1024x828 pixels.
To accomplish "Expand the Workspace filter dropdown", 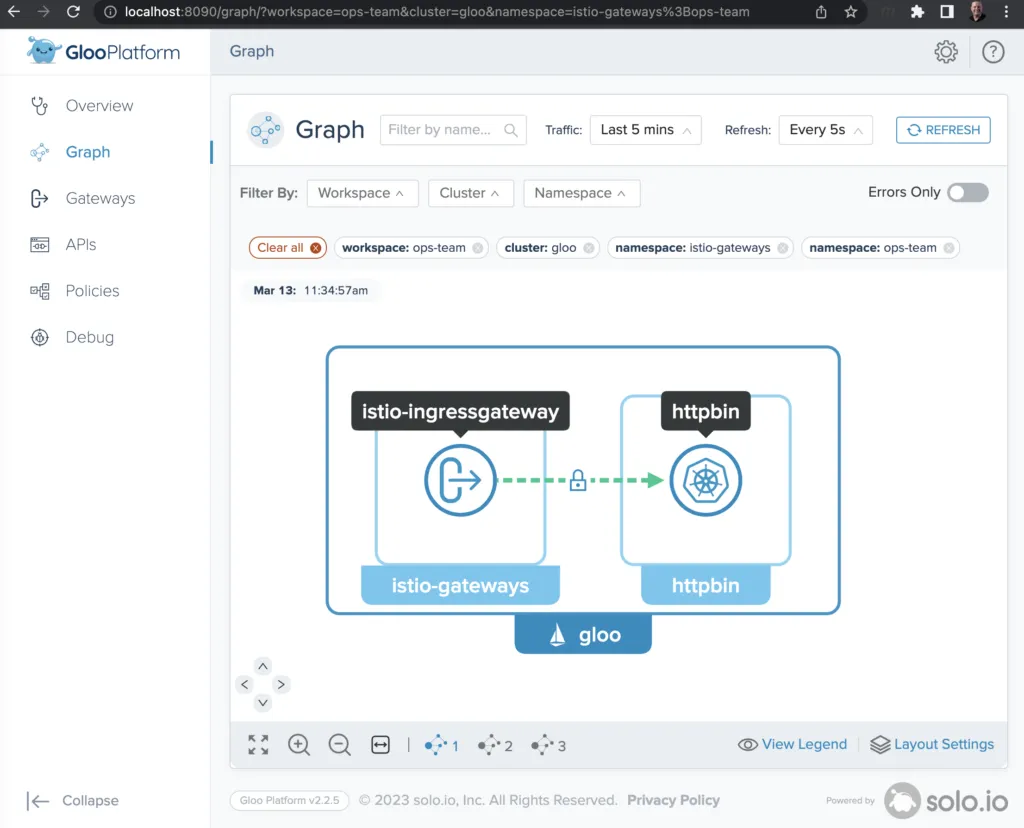I will pyautogui.click(x=362, y=193).
